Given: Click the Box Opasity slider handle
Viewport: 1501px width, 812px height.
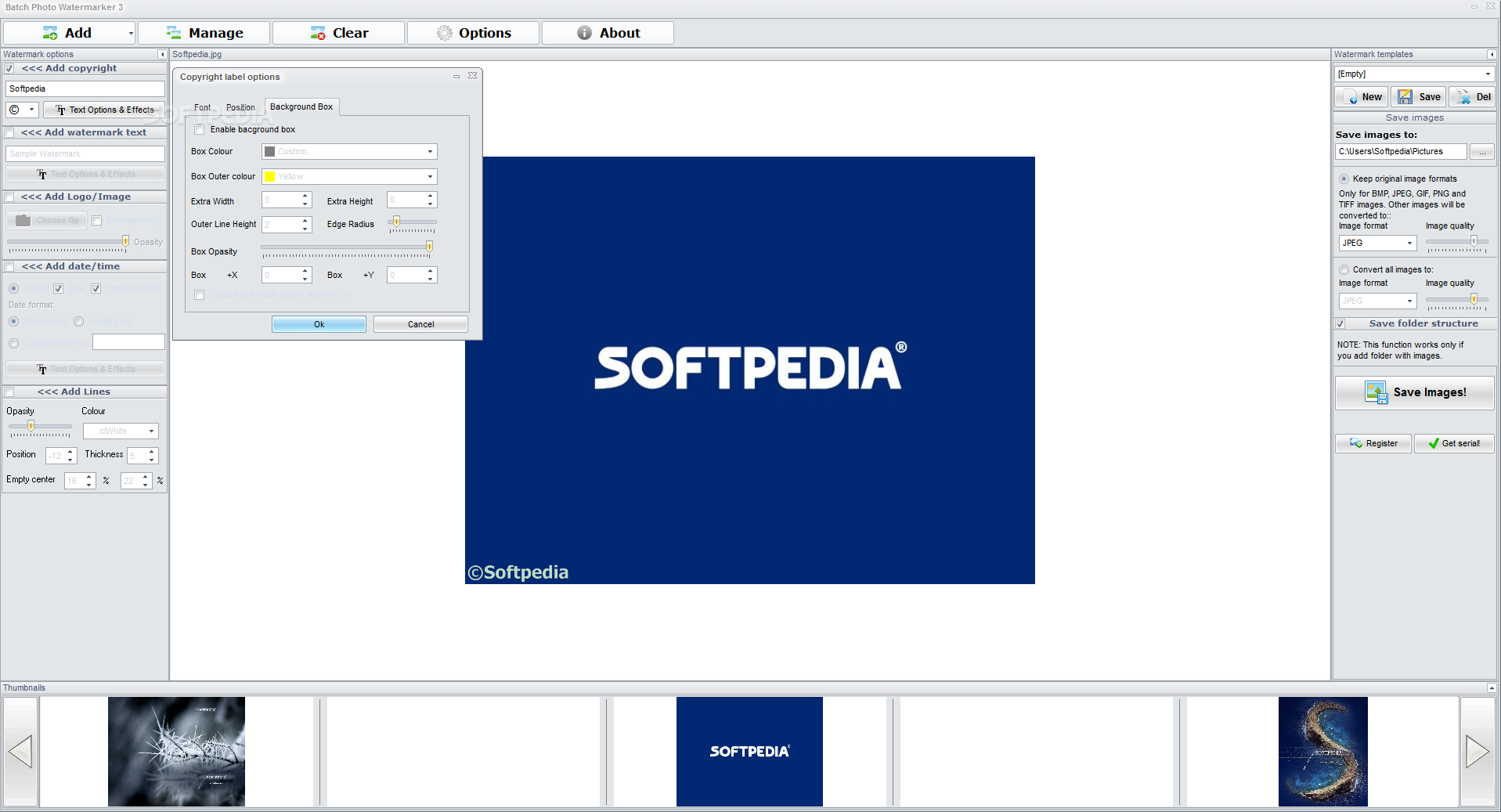Looking at the screenshot, I should click(x=429, y=247).
